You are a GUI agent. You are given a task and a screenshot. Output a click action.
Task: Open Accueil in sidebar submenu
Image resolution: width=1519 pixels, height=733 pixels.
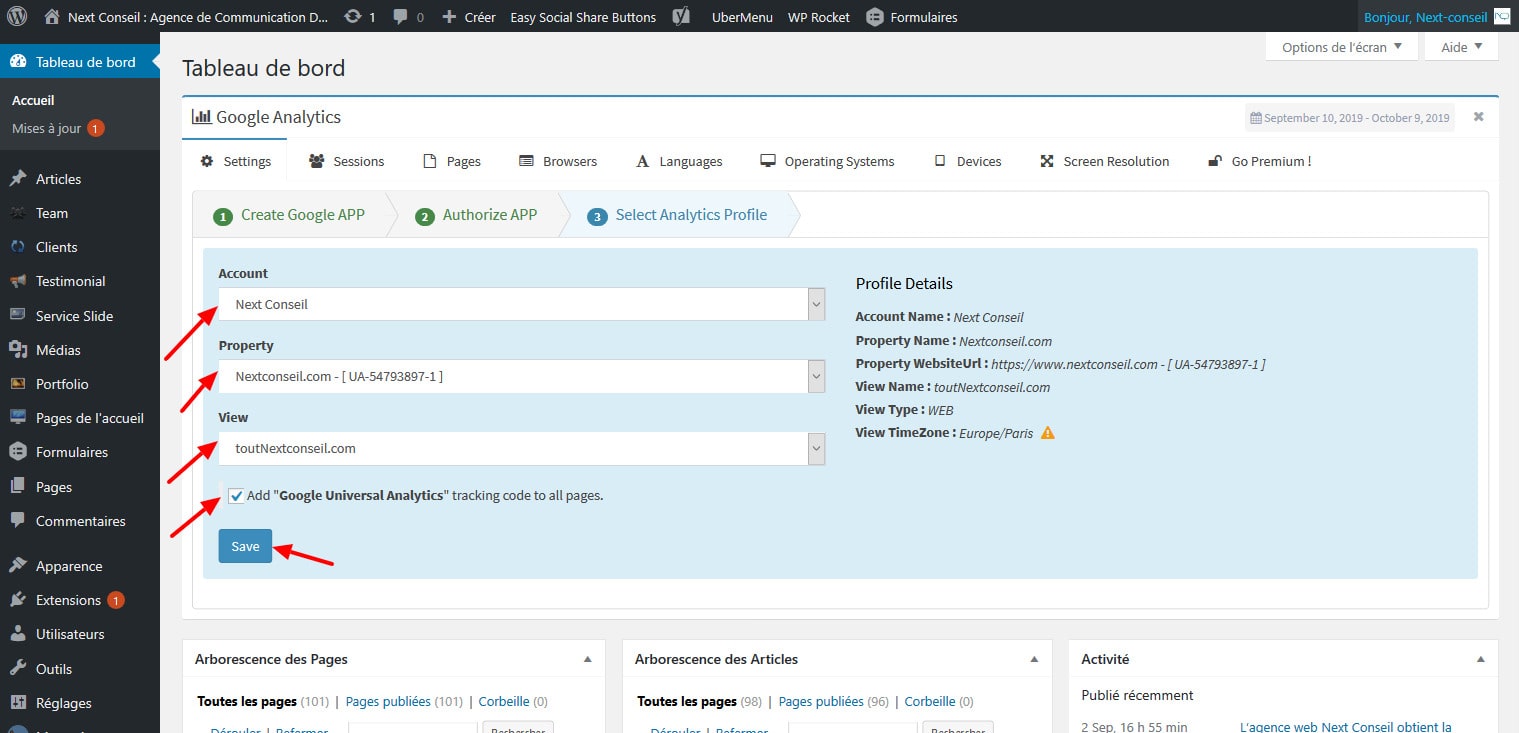click(x=33, y=100)
